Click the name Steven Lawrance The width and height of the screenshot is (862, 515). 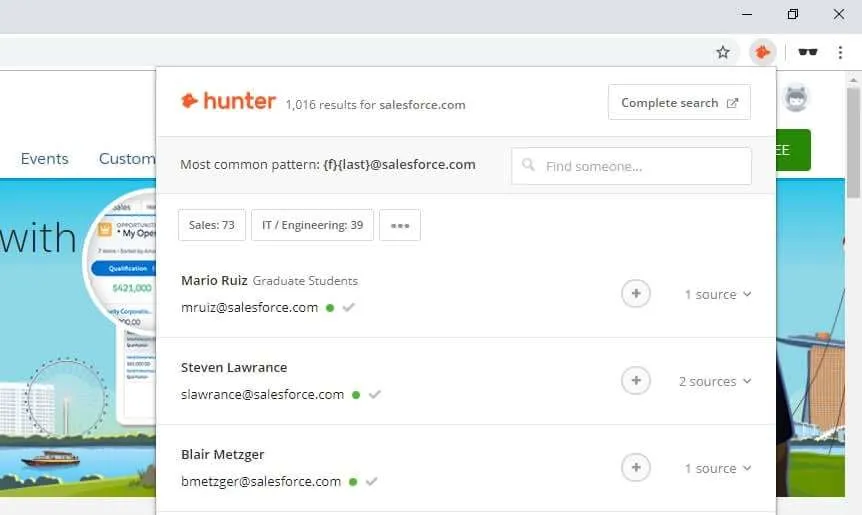pos(234,367)
